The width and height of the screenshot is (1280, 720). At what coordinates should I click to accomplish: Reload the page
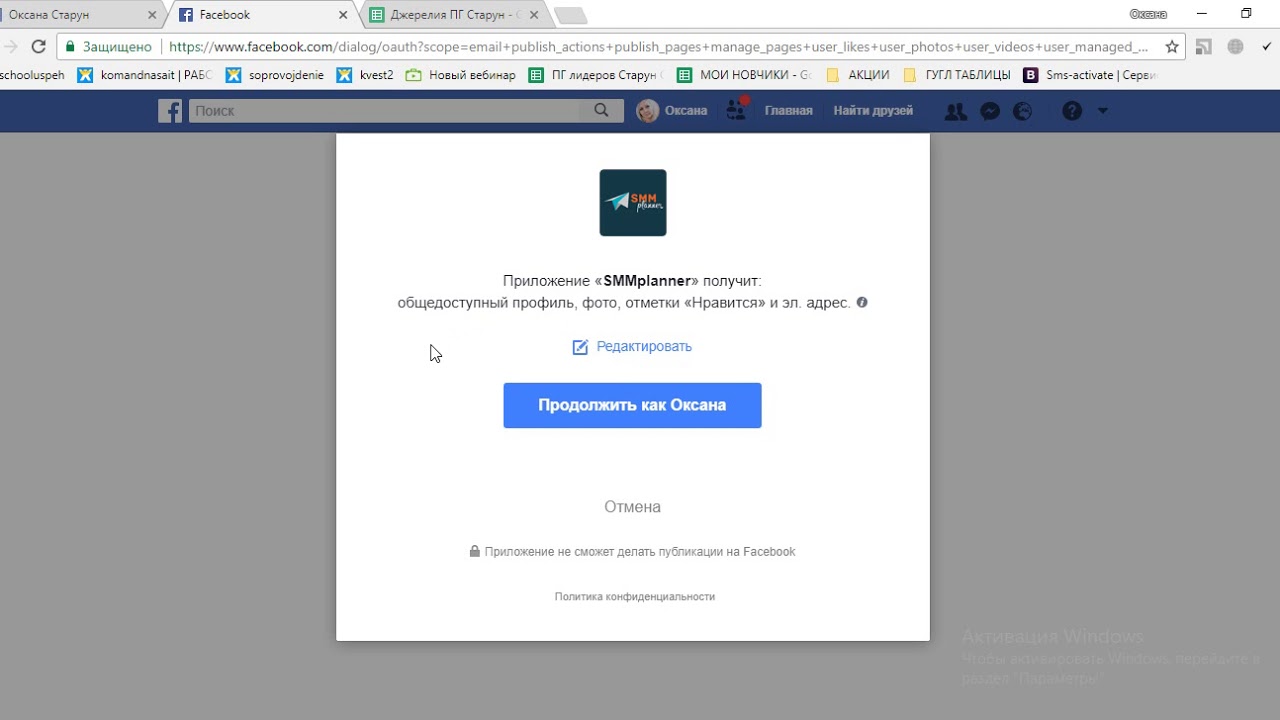tap(38, 47)
